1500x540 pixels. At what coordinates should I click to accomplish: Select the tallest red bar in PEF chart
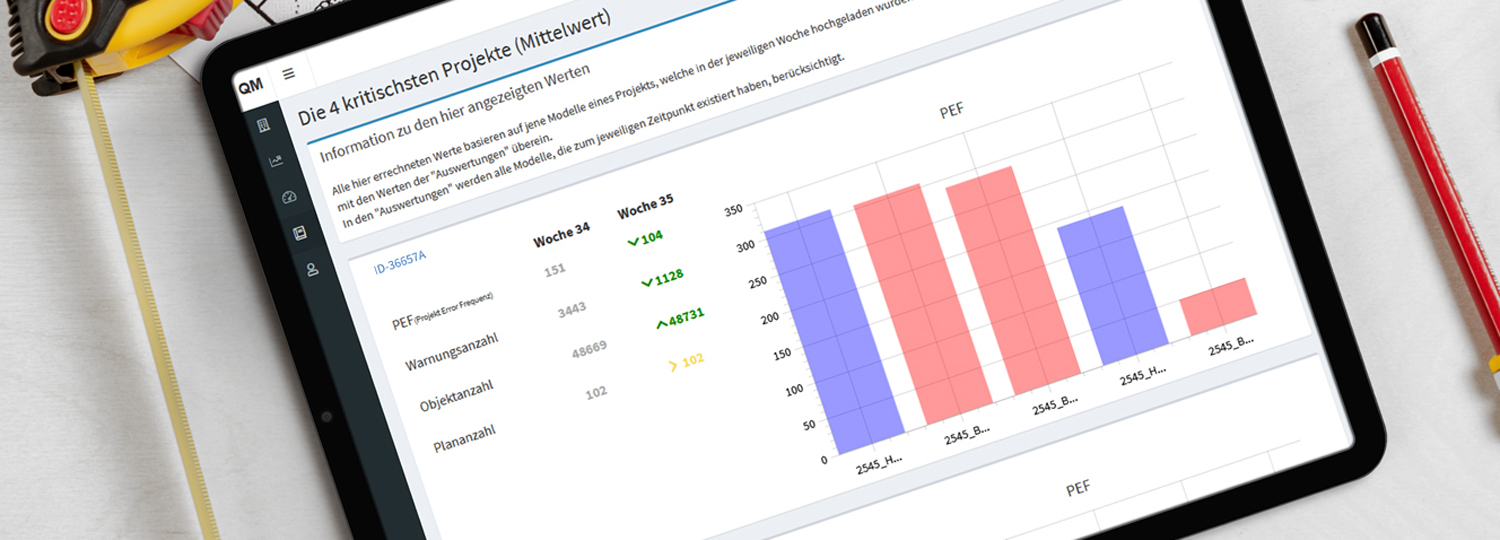pyautogui.click(x=1010, y=280)
